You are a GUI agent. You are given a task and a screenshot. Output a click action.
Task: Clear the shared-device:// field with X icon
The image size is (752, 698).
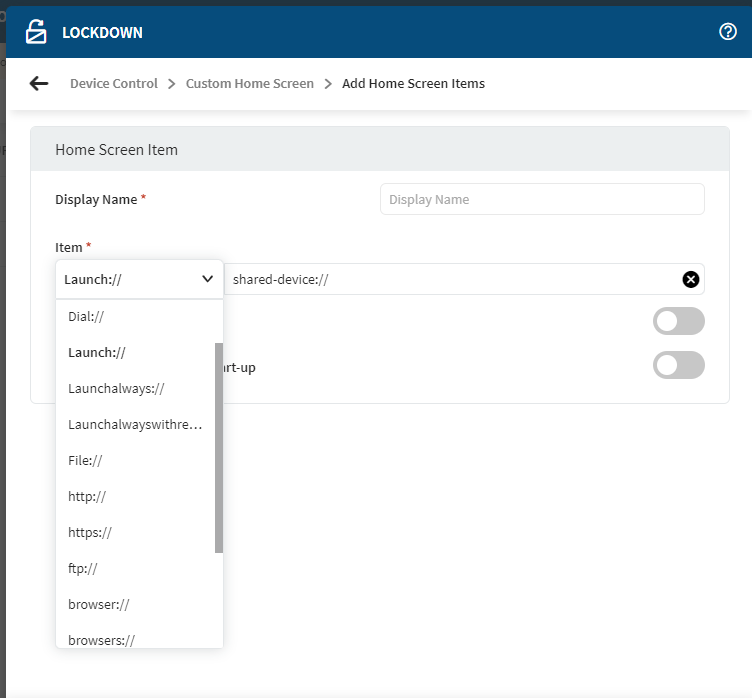click(690, 279)
